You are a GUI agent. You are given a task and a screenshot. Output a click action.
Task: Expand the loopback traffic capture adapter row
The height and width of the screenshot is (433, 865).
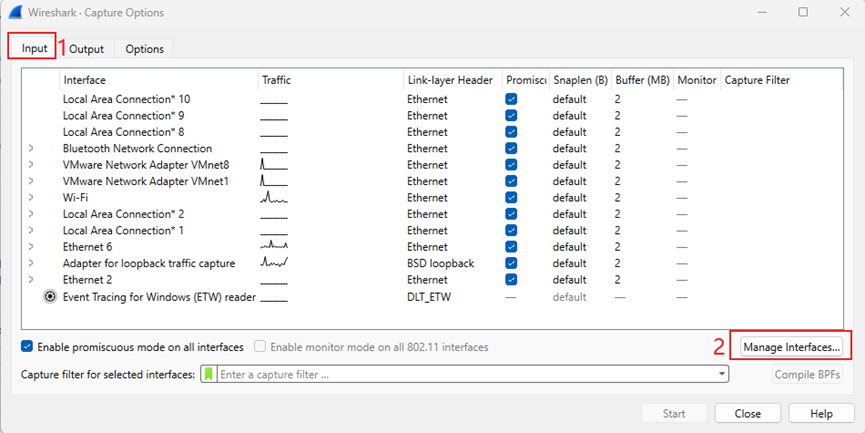coord(31,263)
